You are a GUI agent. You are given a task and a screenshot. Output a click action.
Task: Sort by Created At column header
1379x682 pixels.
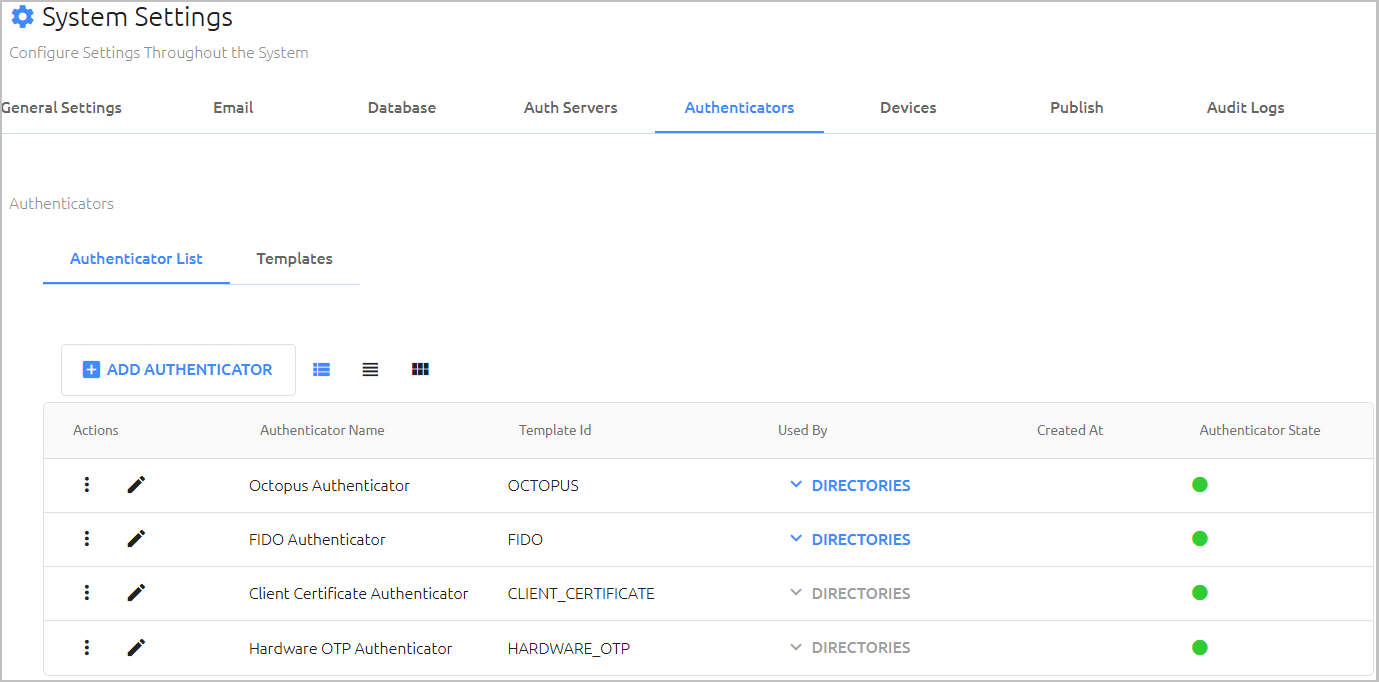click(x=1070, y=430)
